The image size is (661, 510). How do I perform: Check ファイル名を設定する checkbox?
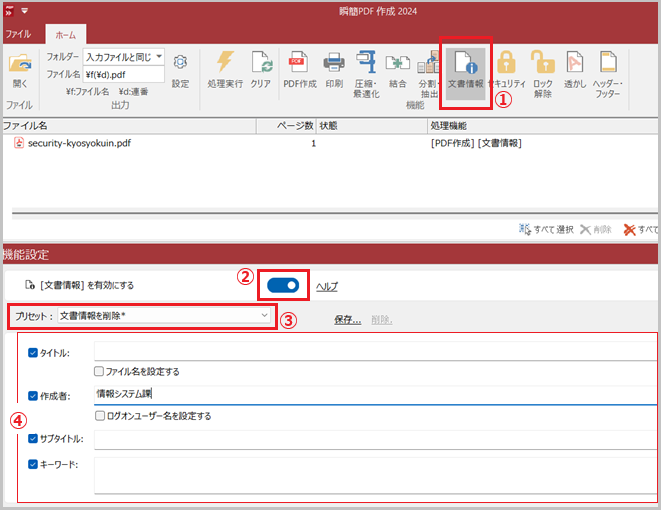pyautogui.click(x=99, y=371)
